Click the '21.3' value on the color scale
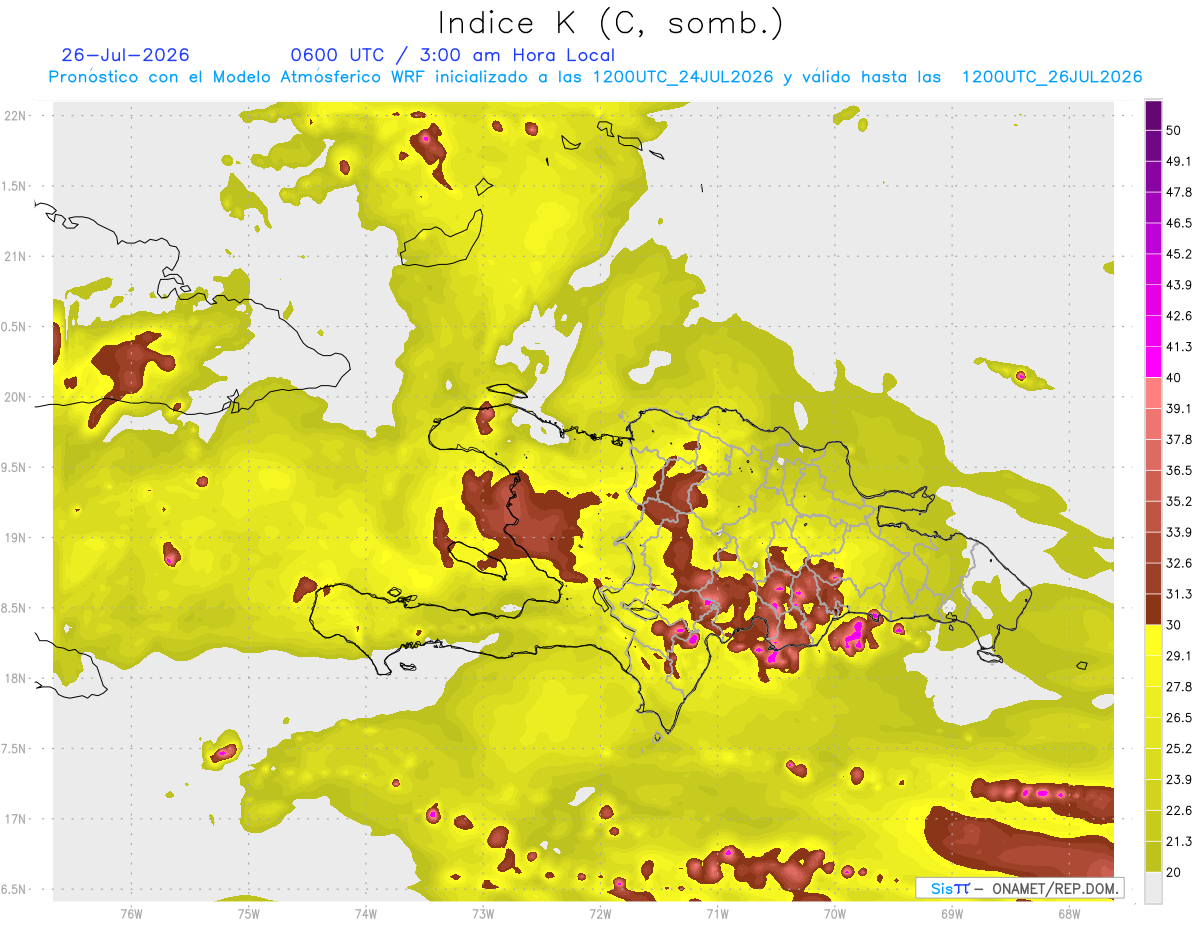Screen dimensions: 1200x927 1178,842
